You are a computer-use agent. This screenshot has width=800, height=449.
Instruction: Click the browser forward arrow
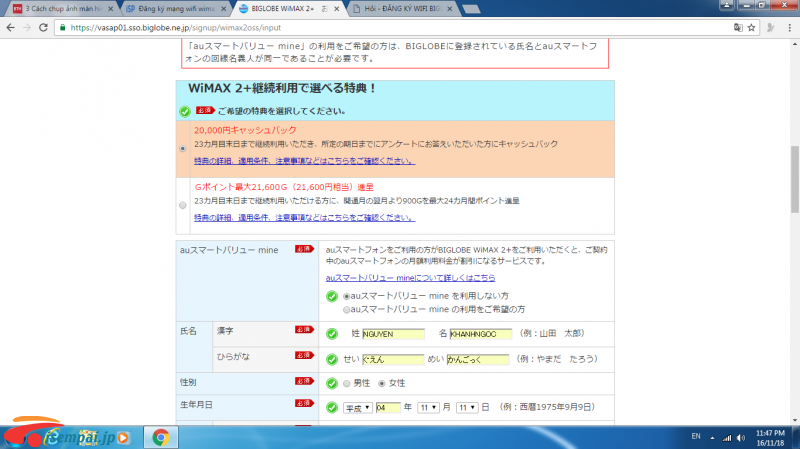[27, 28]
